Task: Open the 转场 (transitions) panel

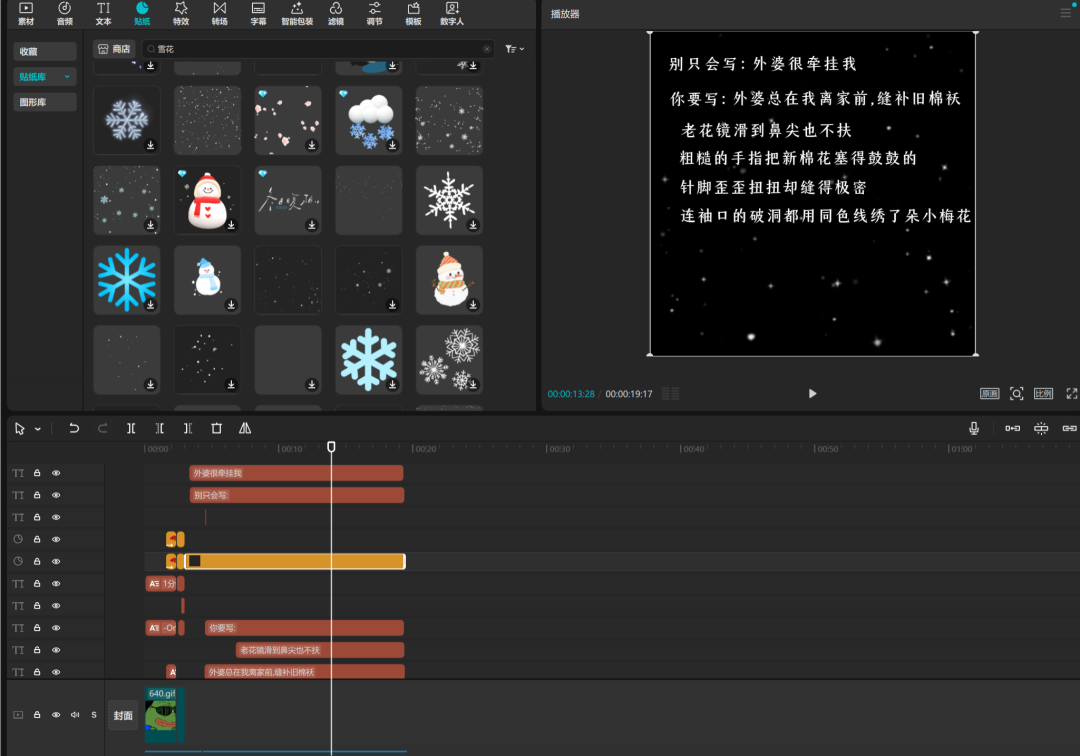Action: tap(219, 13)
